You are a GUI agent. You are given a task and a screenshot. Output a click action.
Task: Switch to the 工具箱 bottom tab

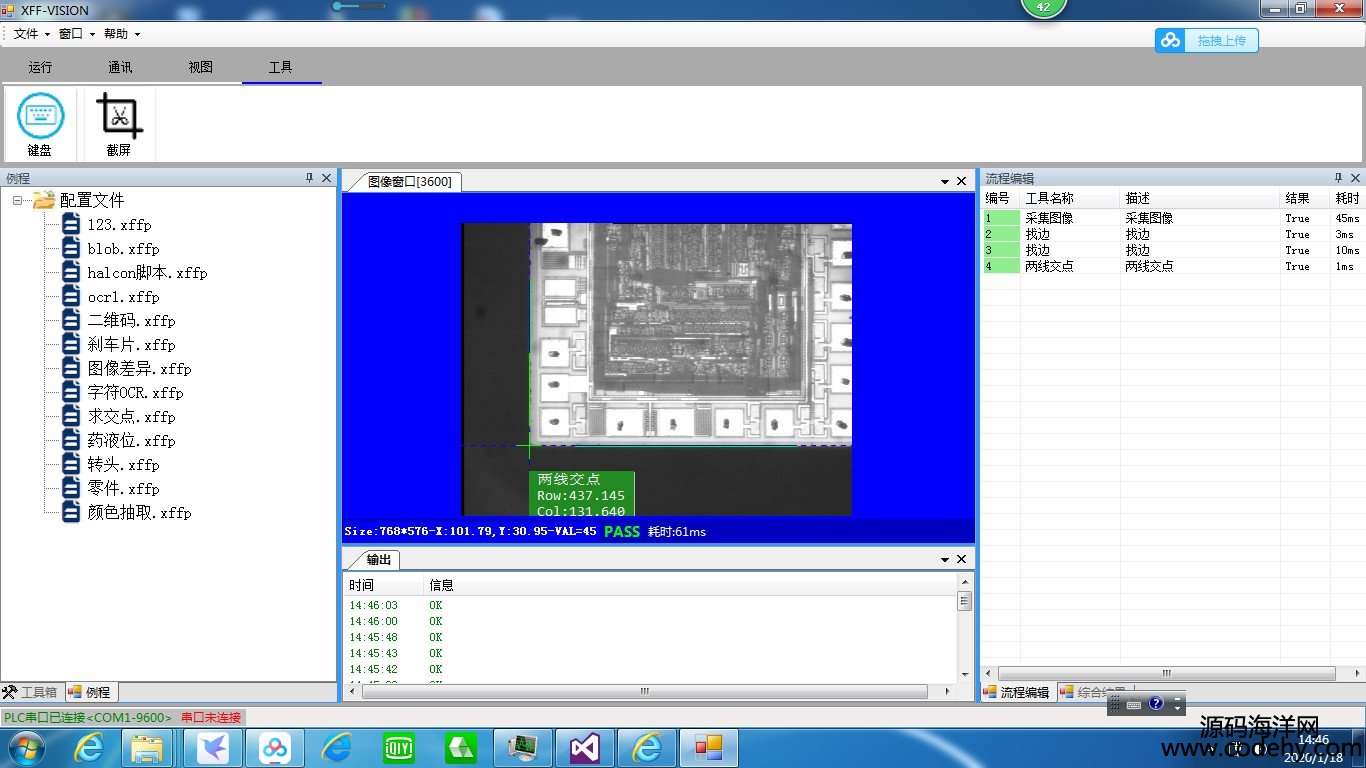[31, 692]
